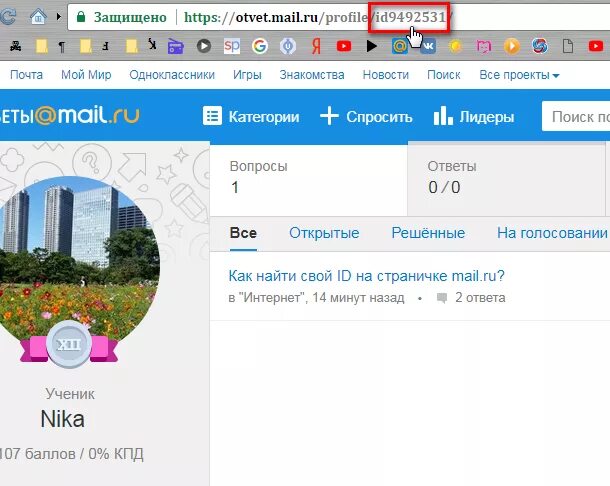Image resolution: width=610 pixels, height=486 pixels.
Task: Open the paragraph mark ¶ bookmark
Action: tap(61, 47)
